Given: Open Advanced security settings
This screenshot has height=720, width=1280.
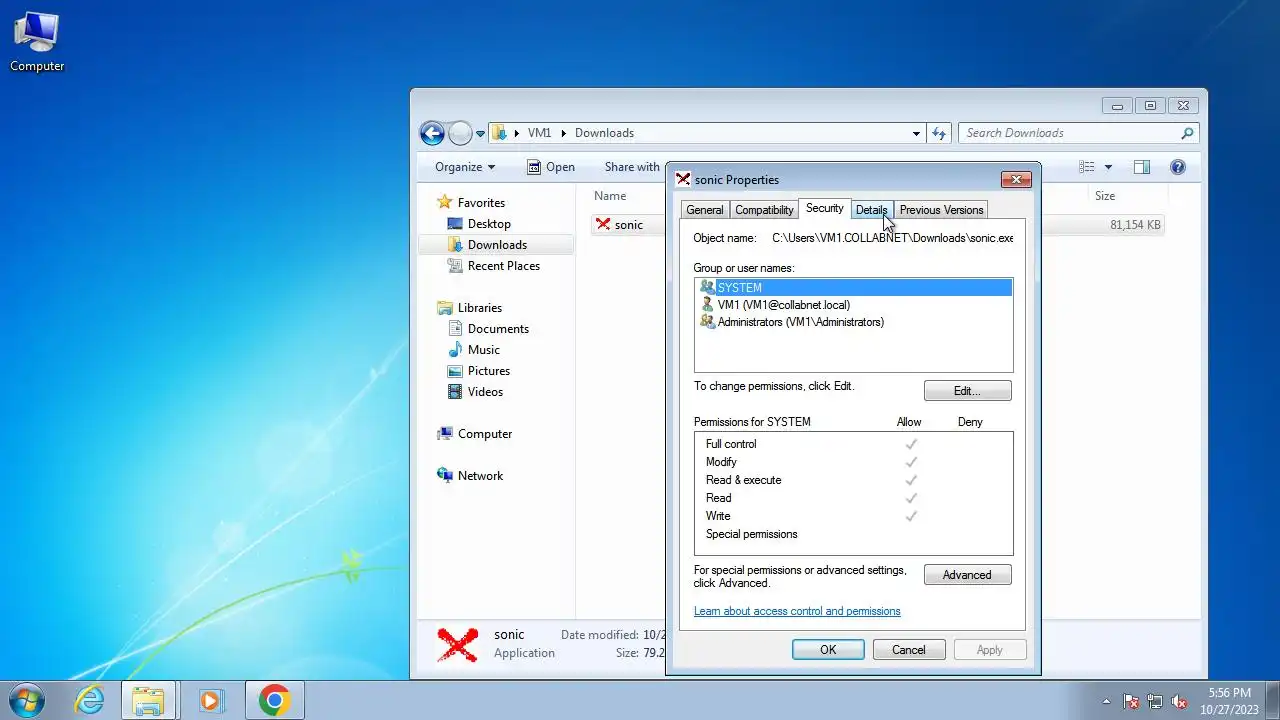Looking at the screenshot, I should (967, 575).
